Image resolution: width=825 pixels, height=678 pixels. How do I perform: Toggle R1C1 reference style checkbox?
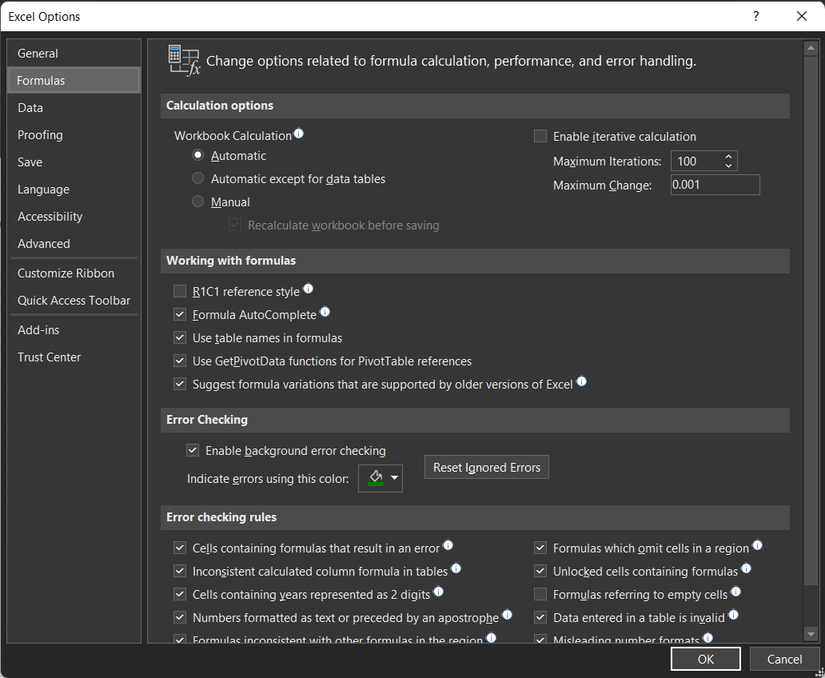[x=180, y=291]
